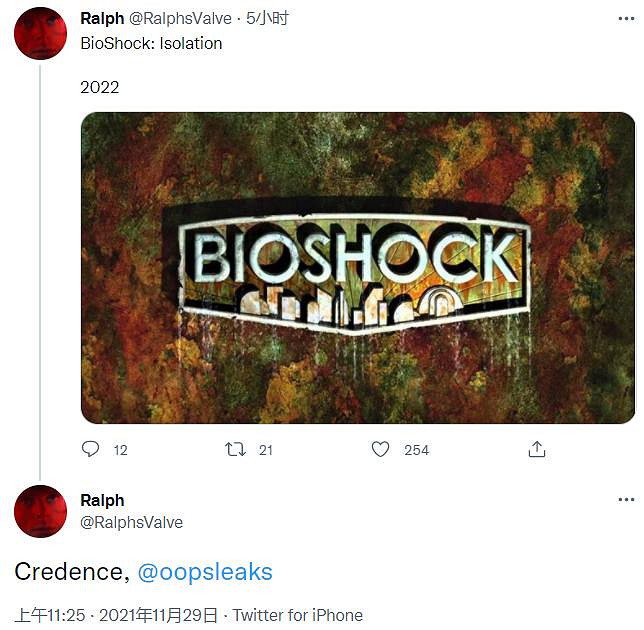644x630 pixels.
Task: Click the 254 likes count
Action: [416, 450]
